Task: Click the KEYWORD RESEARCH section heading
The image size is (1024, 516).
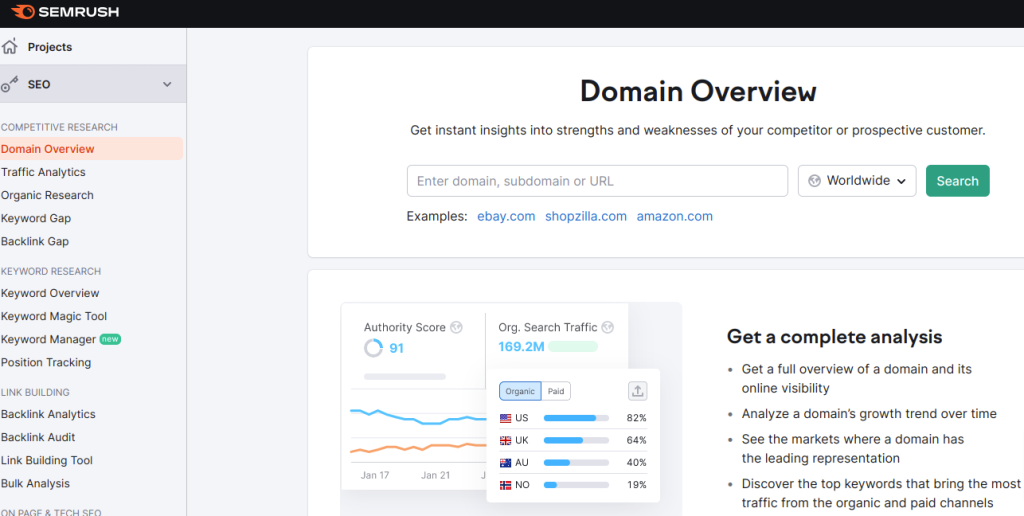Action: coord(51,271)
